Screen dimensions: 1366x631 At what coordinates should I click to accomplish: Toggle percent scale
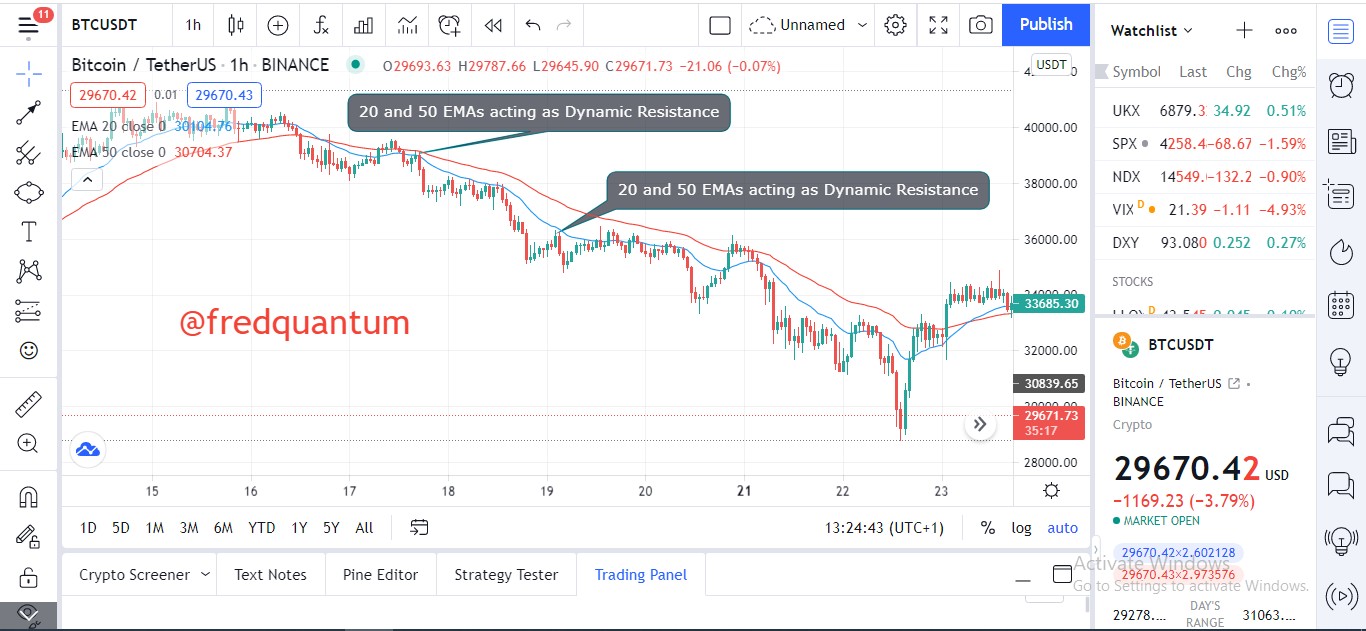click(988, 528)
